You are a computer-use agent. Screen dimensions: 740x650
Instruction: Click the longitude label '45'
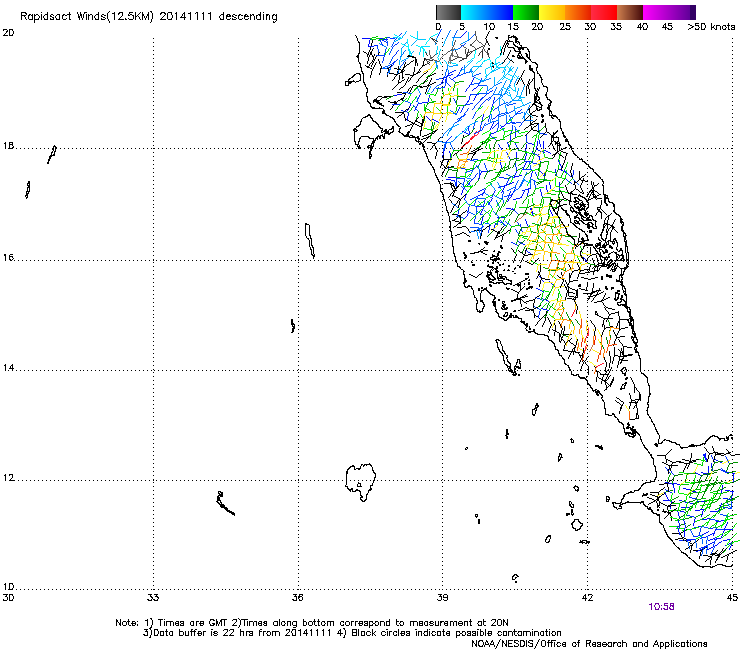(x=732, y=598)
